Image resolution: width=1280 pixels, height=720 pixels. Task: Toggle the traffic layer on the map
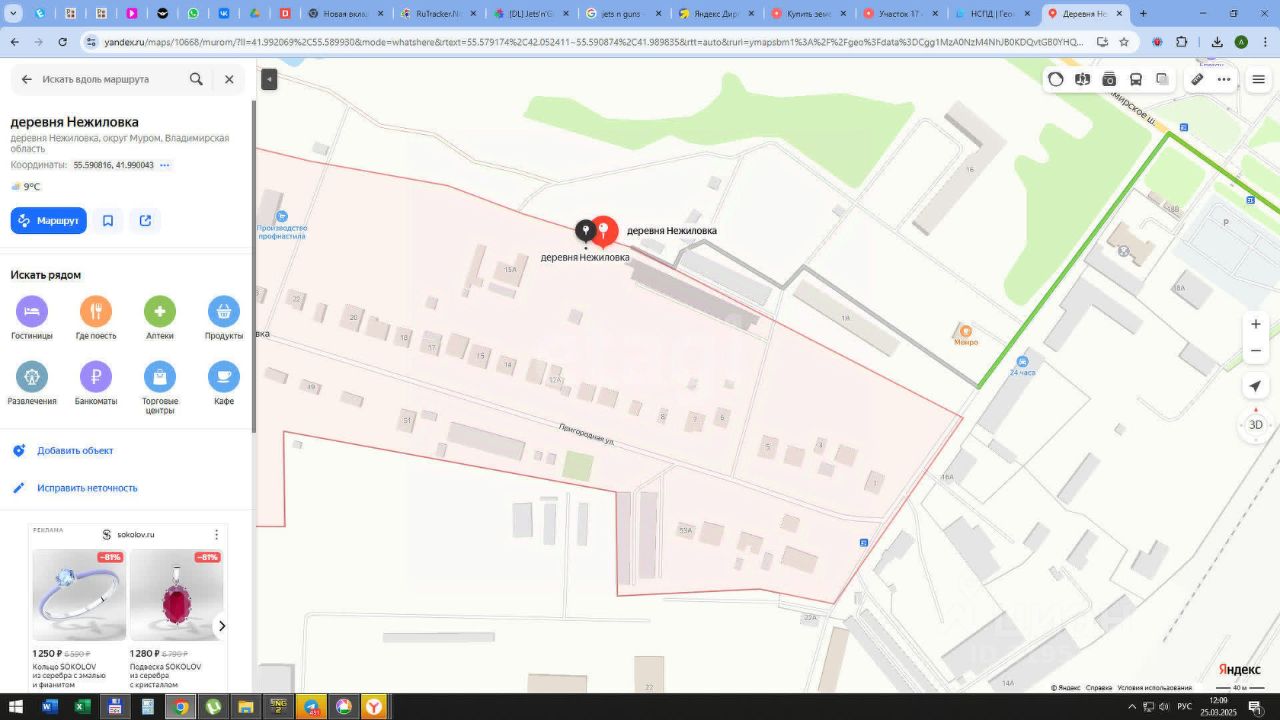(1056, 79)
